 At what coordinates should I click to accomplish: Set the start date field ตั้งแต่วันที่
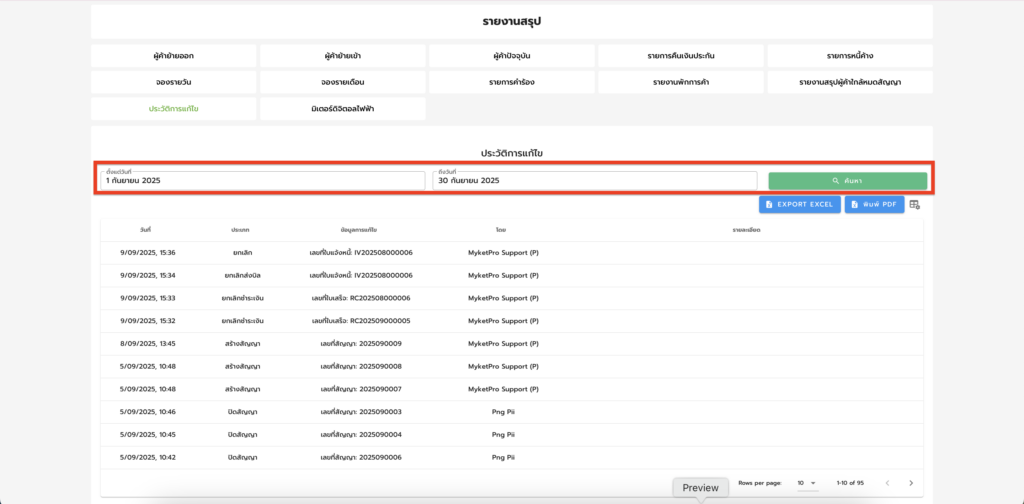[x=263, y=180]
